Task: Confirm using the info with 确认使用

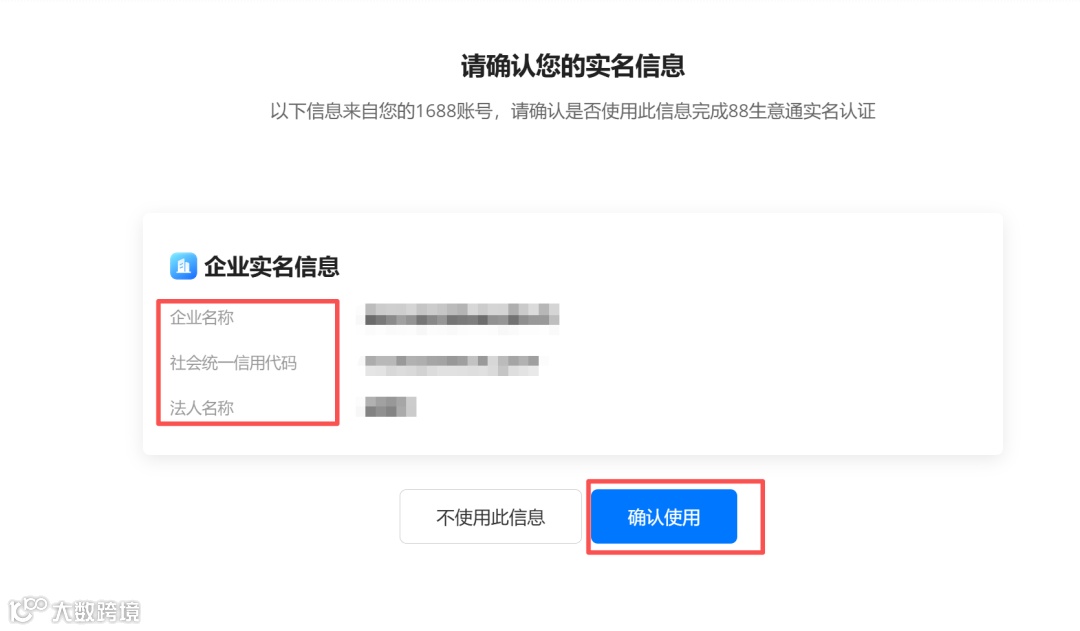Action: [664, 517]
